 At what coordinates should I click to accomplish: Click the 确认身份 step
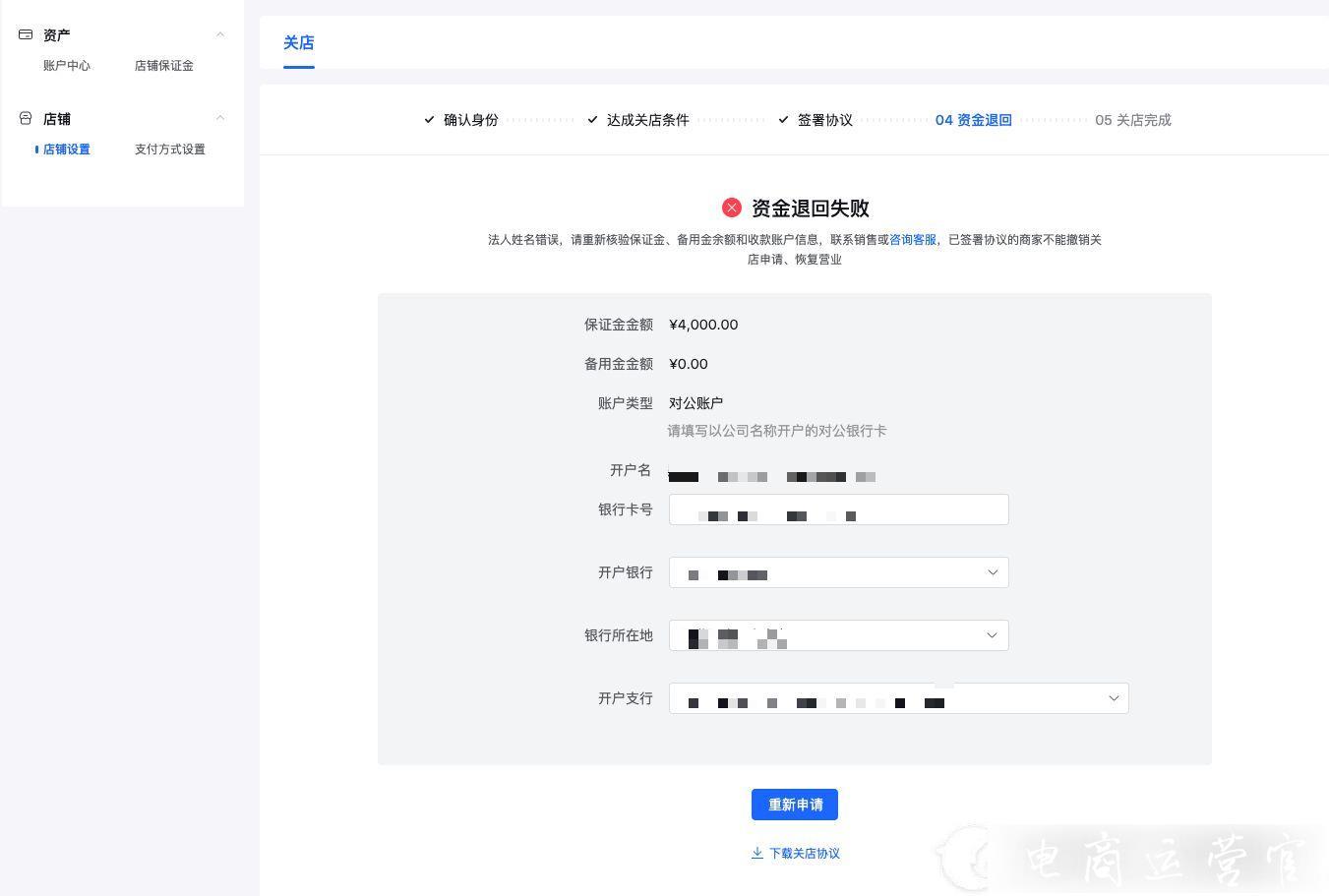[x=461, y=120]
